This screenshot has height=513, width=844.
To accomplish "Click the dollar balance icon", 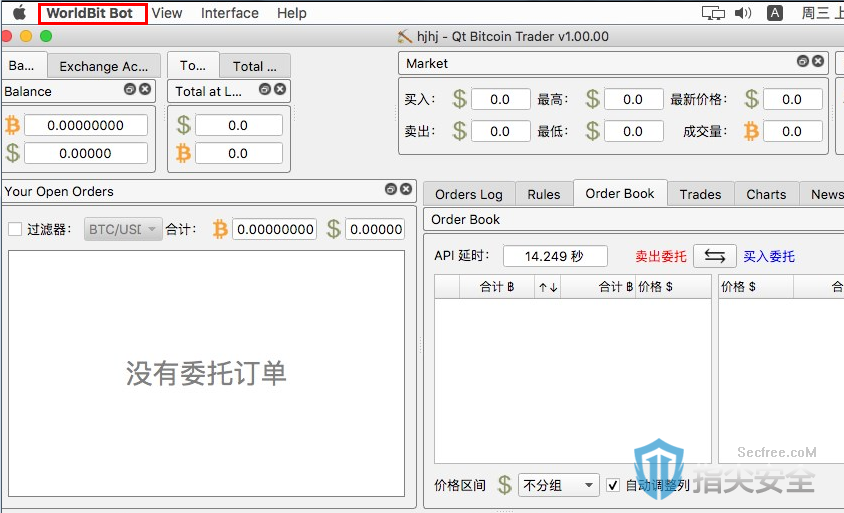I will pos(12,153).
